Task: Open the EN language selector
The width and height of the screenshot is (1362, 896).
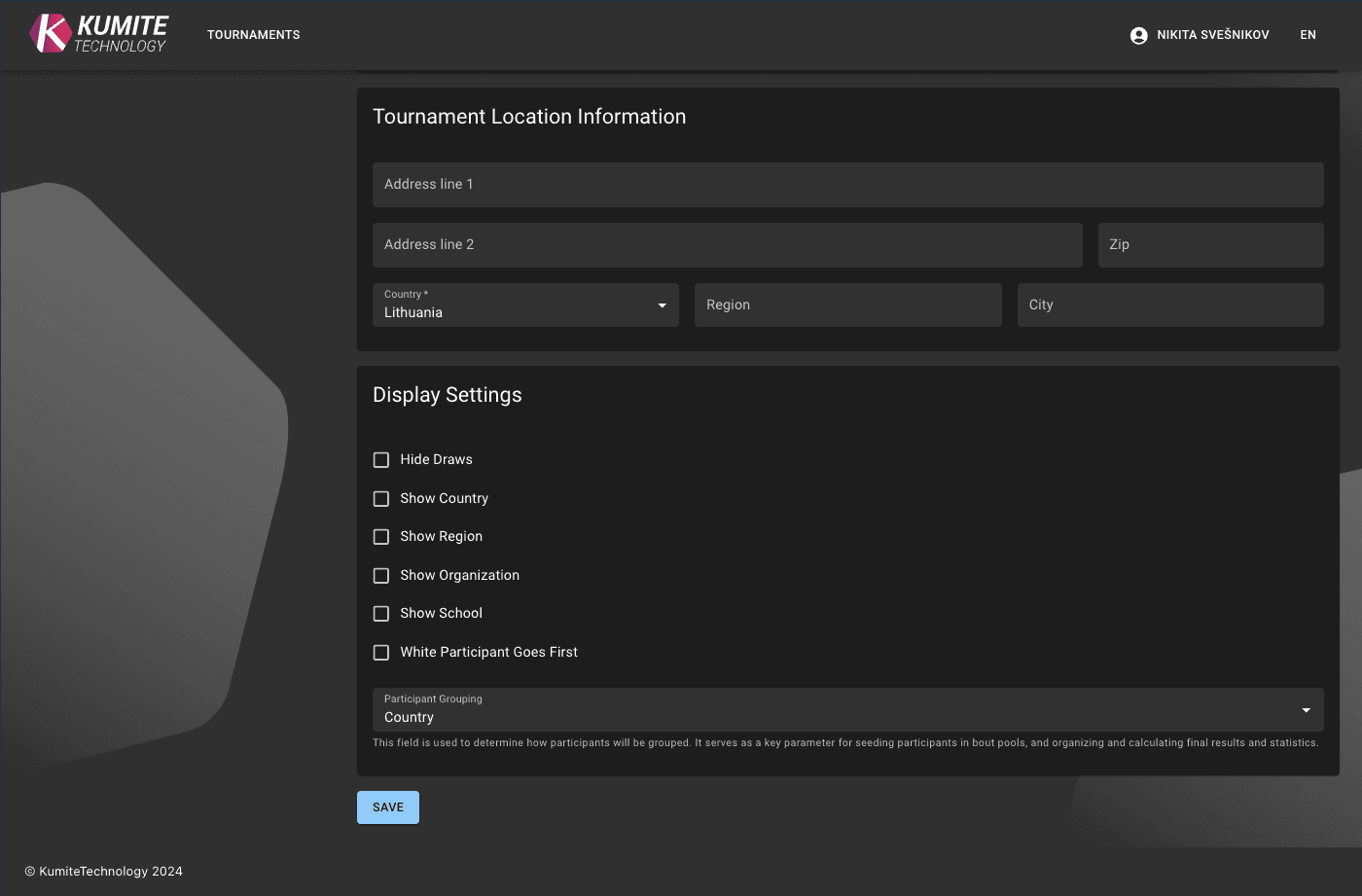Action: point(1308,34)
